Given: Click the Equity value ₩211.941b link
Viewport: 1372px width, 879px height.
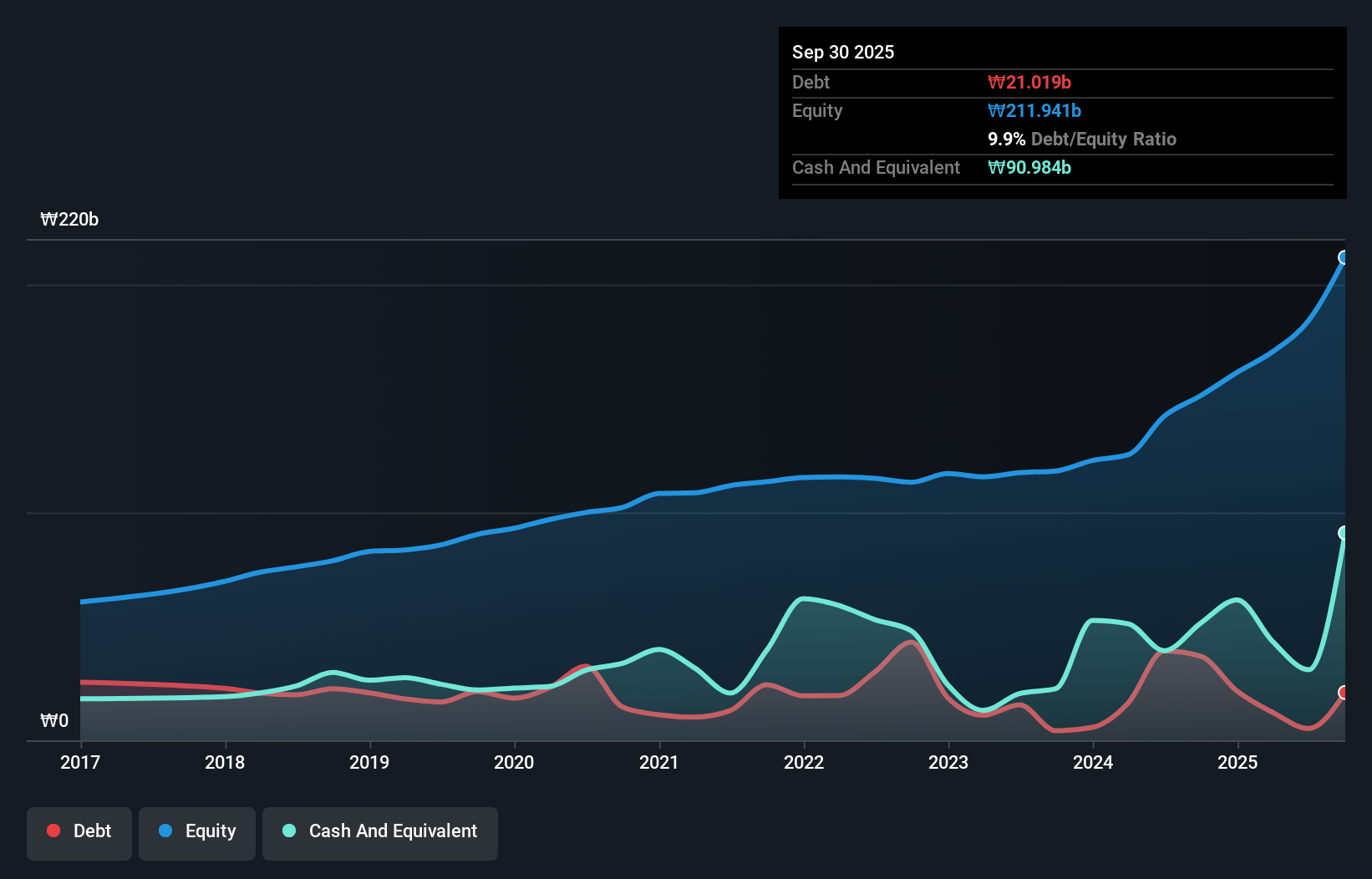Looking at the screenshot, I should coord(1034,110).
